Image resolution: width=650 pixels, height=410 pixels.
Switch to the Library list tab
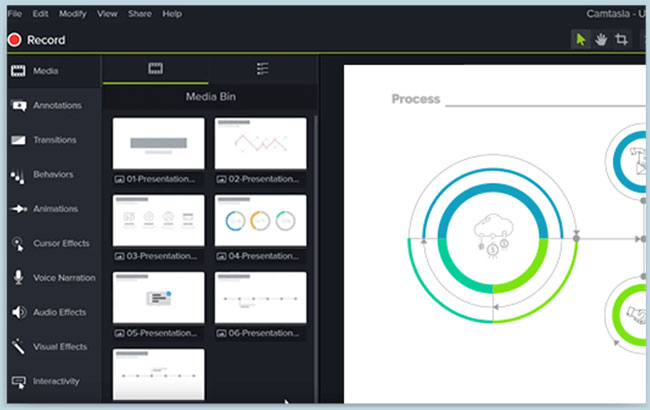point(263,69)
